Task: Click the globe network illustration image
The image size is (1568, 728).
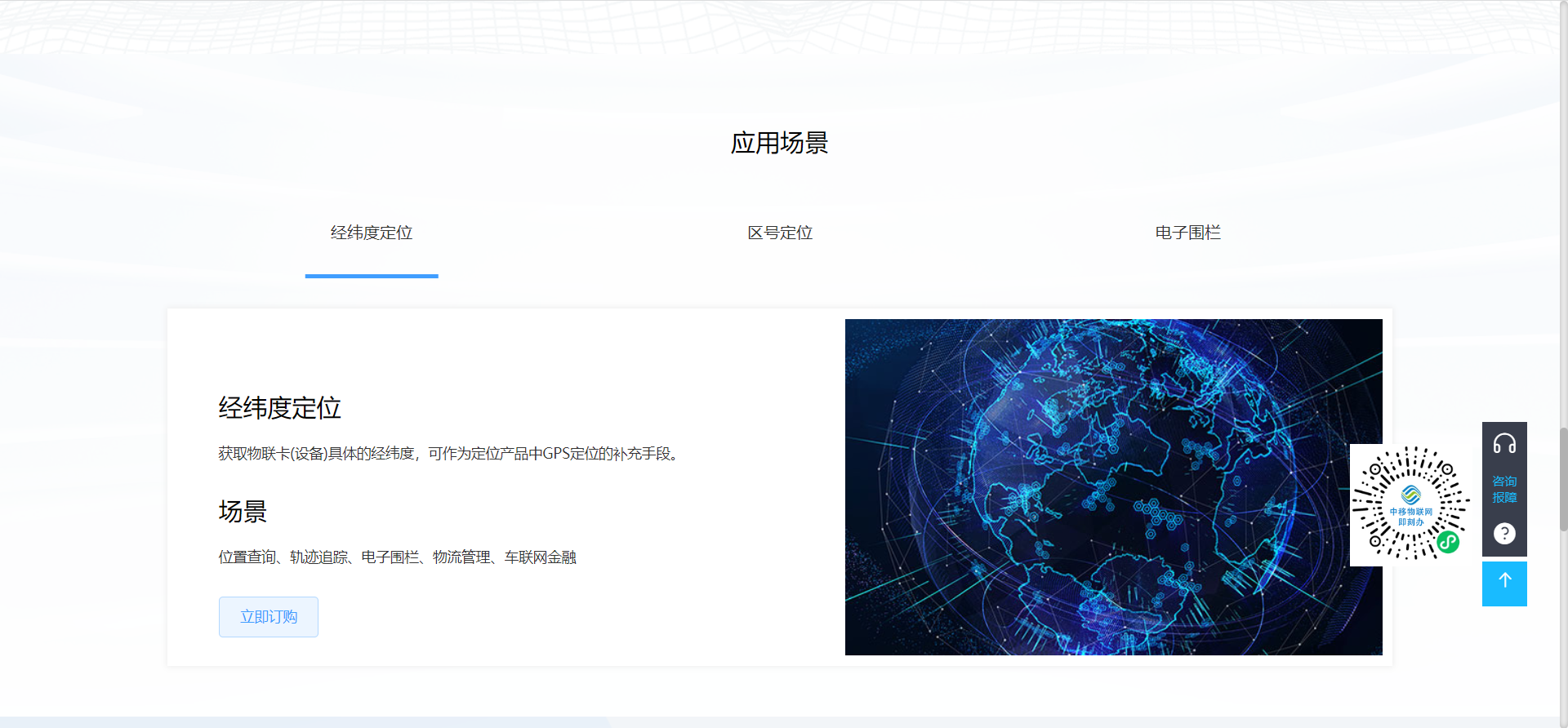Action: 1113,487
